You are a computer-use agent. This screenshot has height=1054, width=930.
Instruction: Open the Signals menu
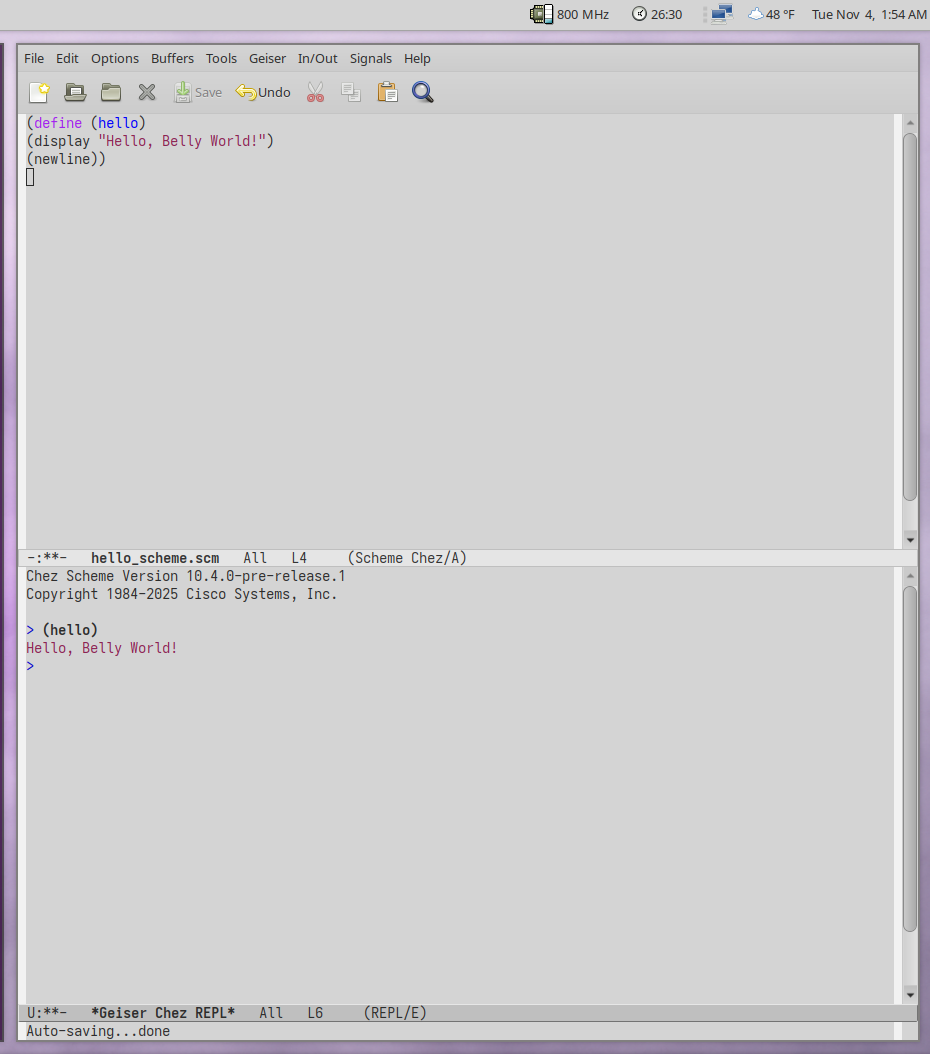click(370, 58)
